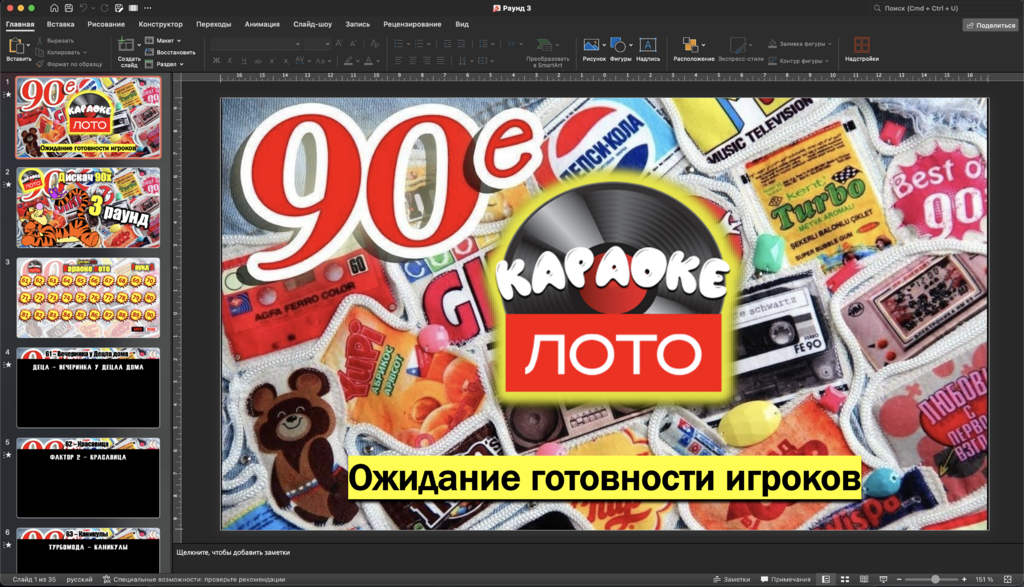Toggle strikethrough formatting
This screenshot has width=1024, height=587.
click(x=258, y=61)
